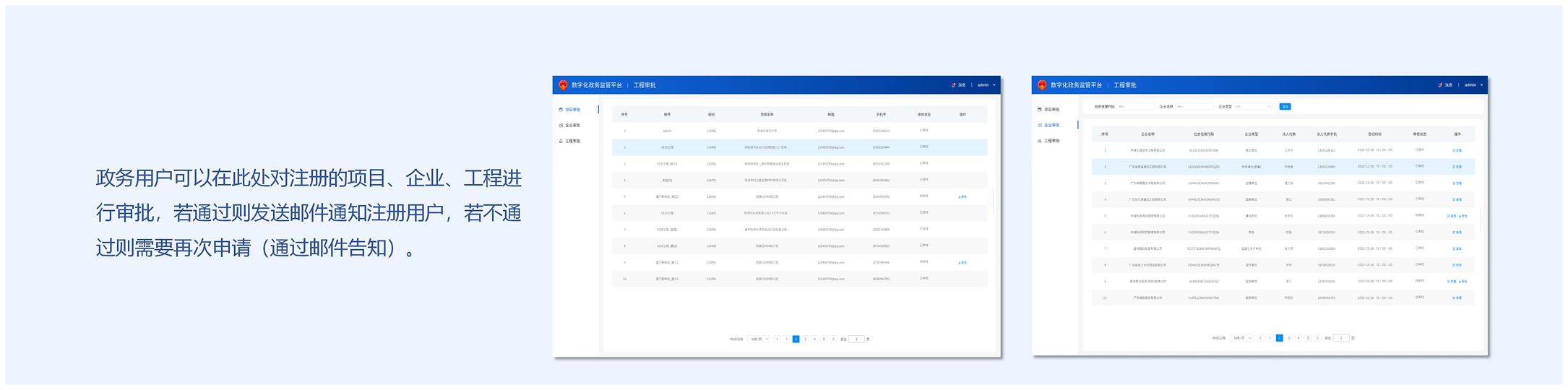Select page 1 in left window pagination
Viewport: 1568px width, 390px height.
pos(787,339)
